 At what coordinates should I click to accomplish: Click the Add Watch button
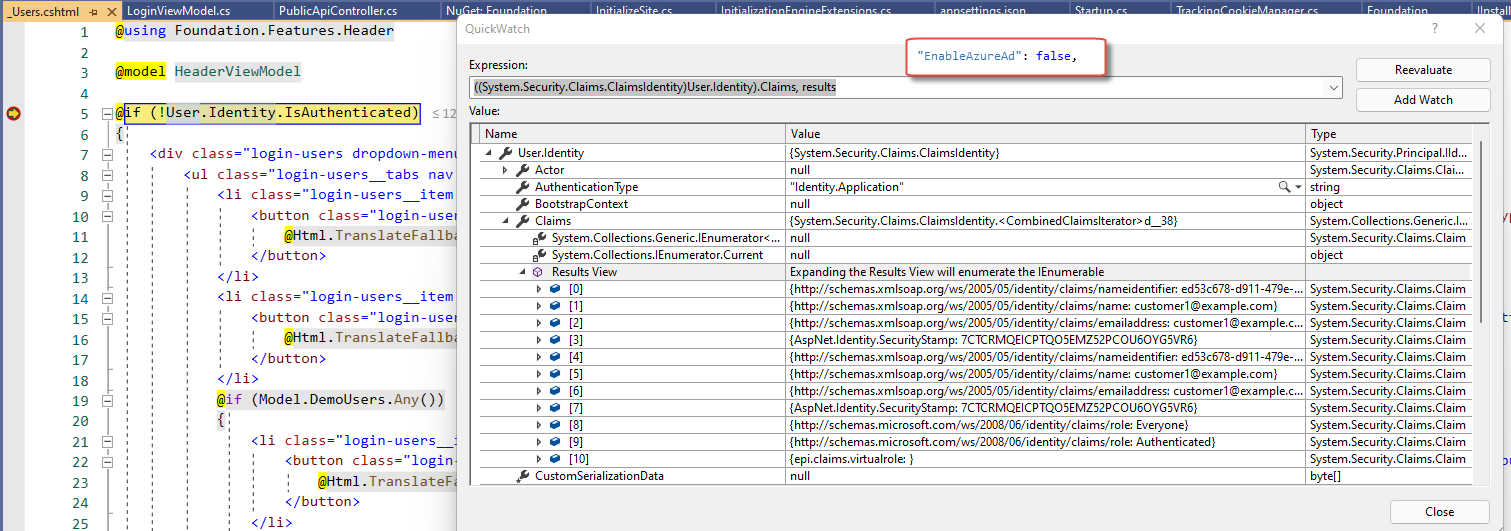coord(1422,100)
